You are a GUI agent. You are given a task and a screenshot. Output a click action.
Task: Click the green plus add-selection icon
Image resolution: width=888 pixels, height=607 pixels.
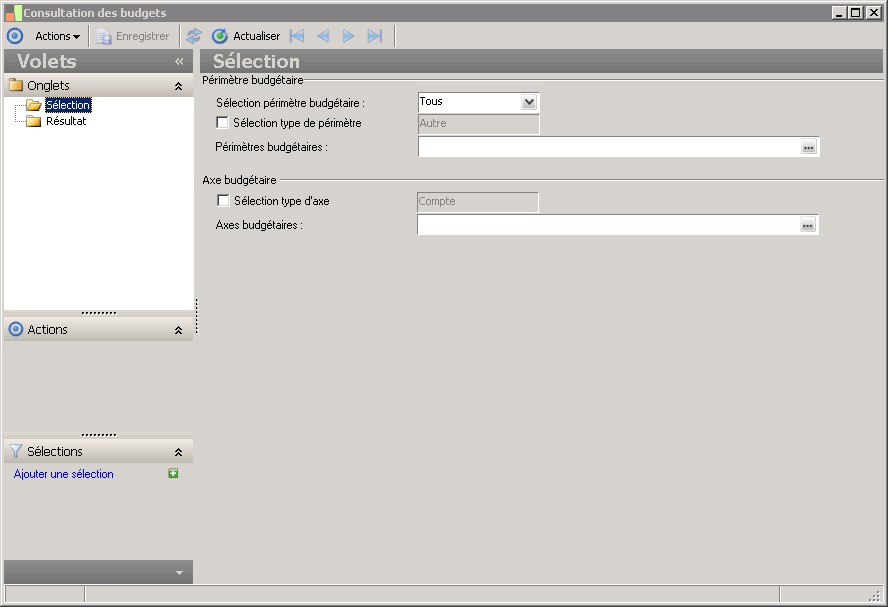pyautogui.click(x=173, y=473)
